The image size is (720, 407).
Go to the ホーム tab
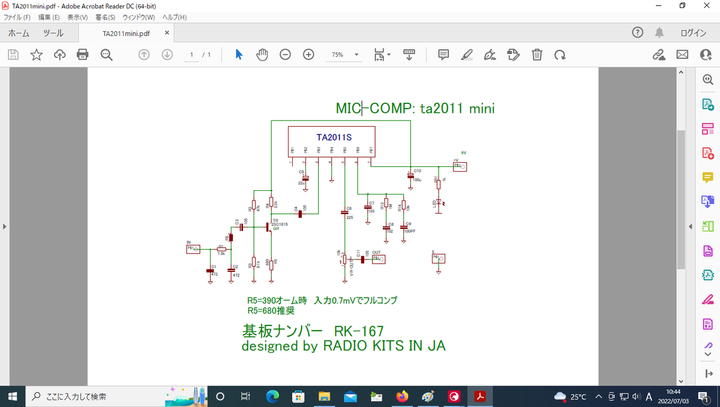tap(18, 33)
